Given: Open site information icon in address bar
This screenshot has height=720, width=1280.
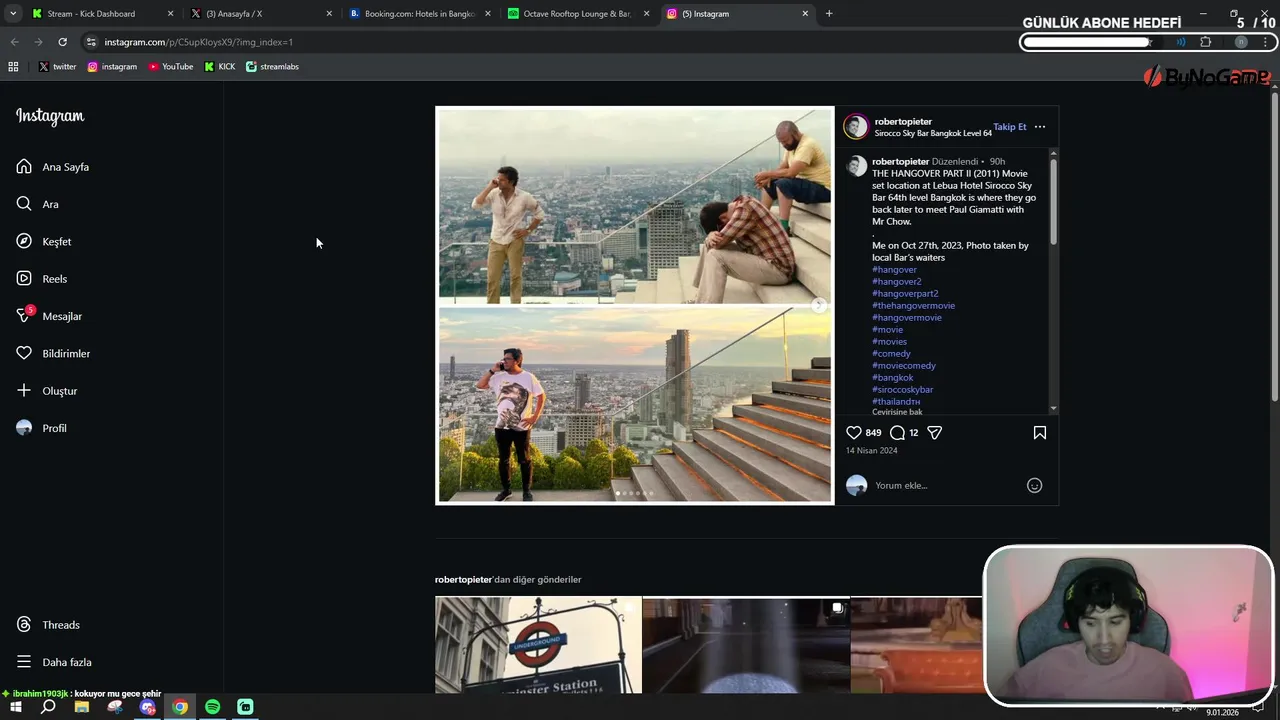Looking at the screenshot, I should pos(91,42).
